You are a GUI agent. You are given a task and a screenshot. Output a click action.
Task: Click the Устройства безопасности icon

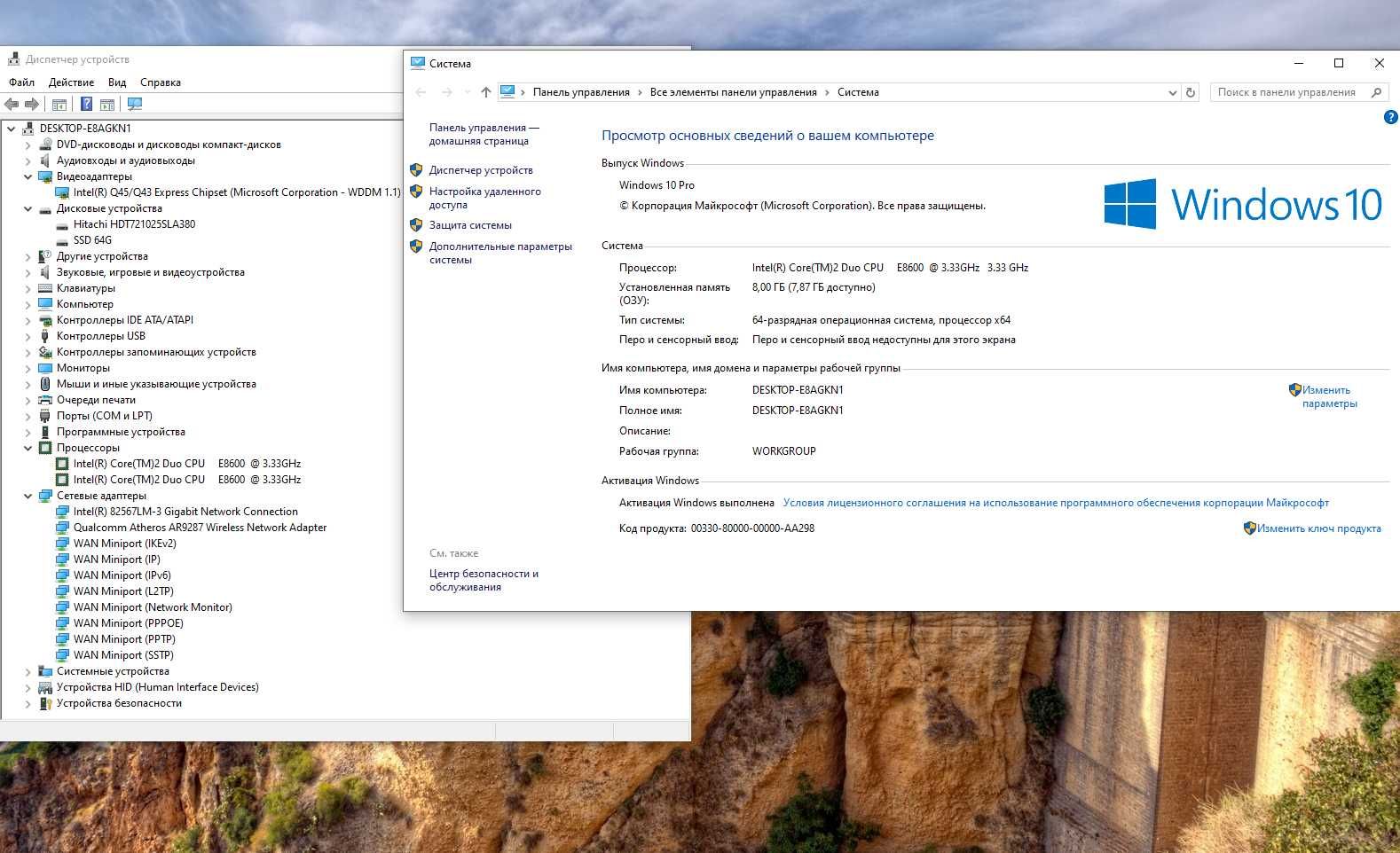point(45,703)
